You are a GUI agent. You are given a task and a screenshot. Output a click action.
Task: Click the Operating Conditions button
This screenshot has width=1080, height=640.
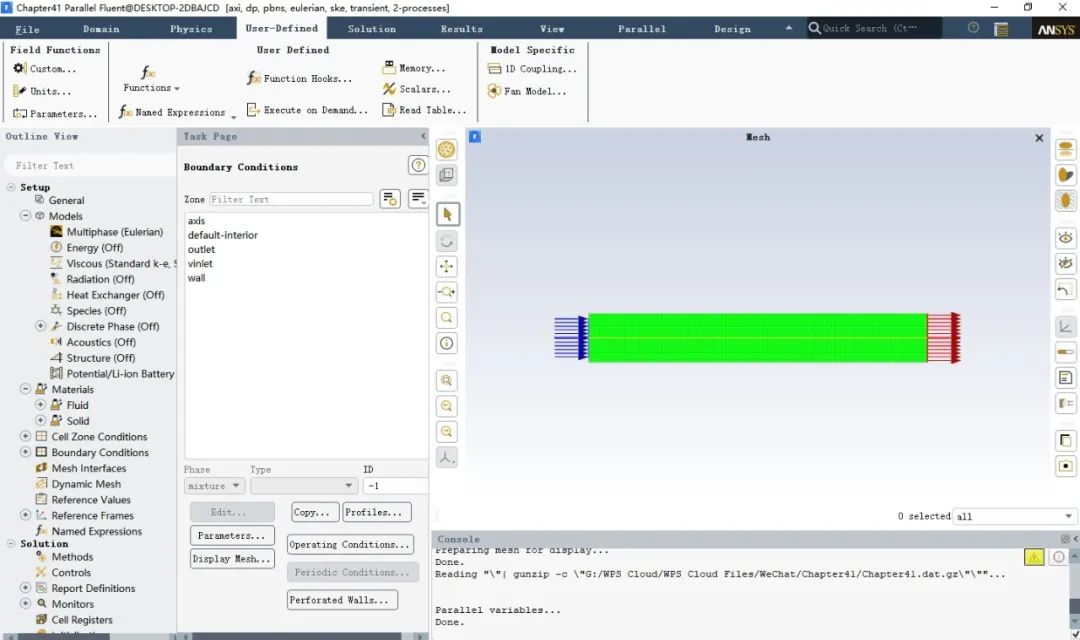(x=350, y=545)
